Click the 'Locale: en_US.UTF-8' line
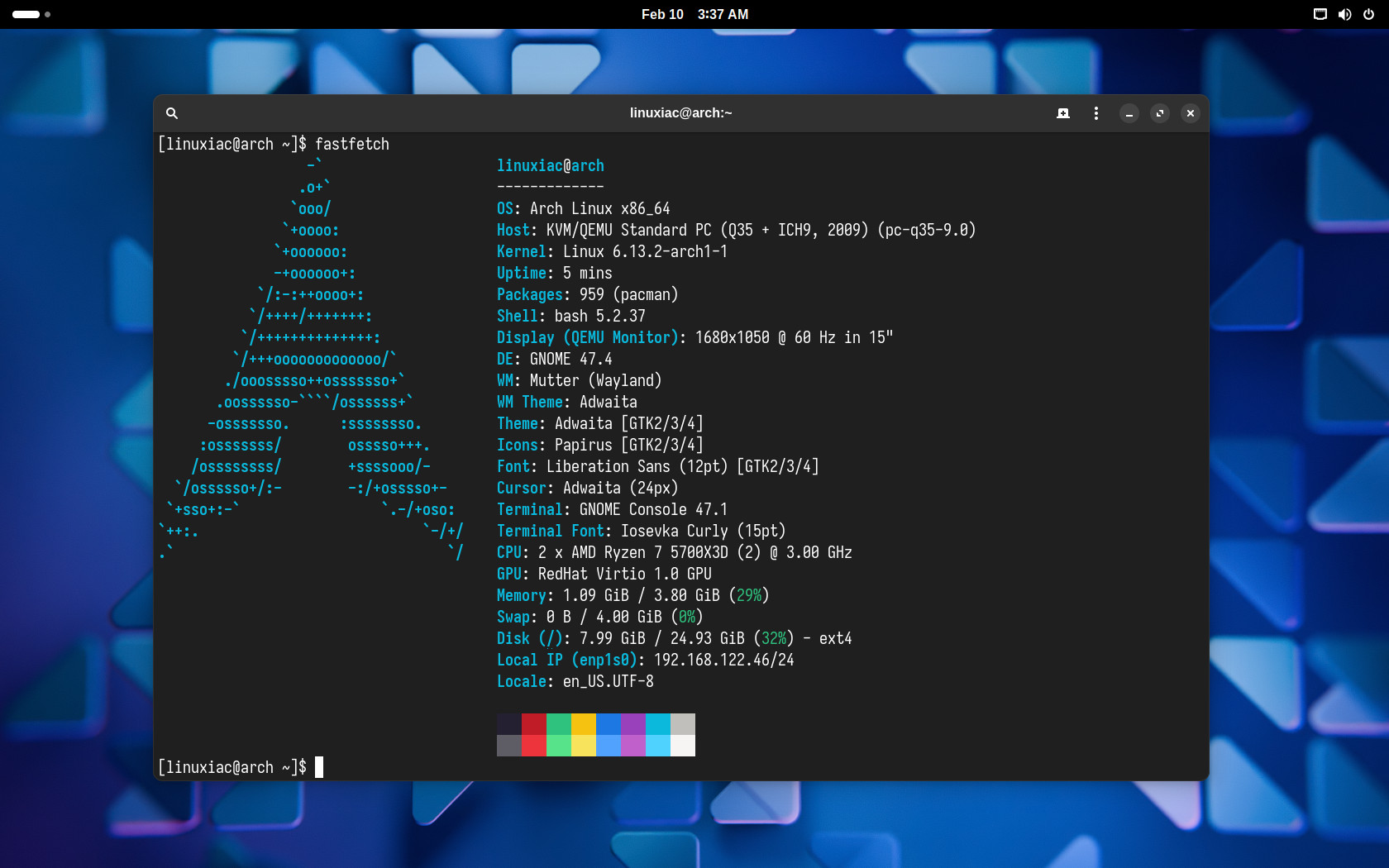 click(x=575, y=681)
